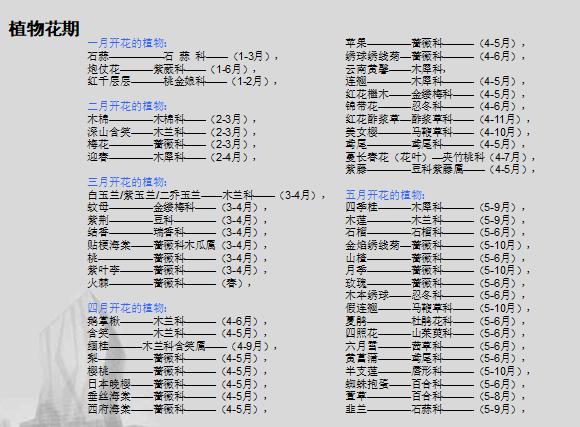The image size is (580, 427).
Task: Click the plant name 石蒜
Action: 98,56
